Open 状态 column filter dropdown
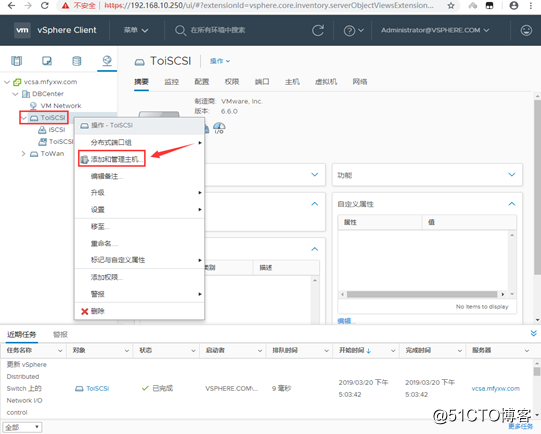This screenshot has width=541, height=434. [193, 351]
